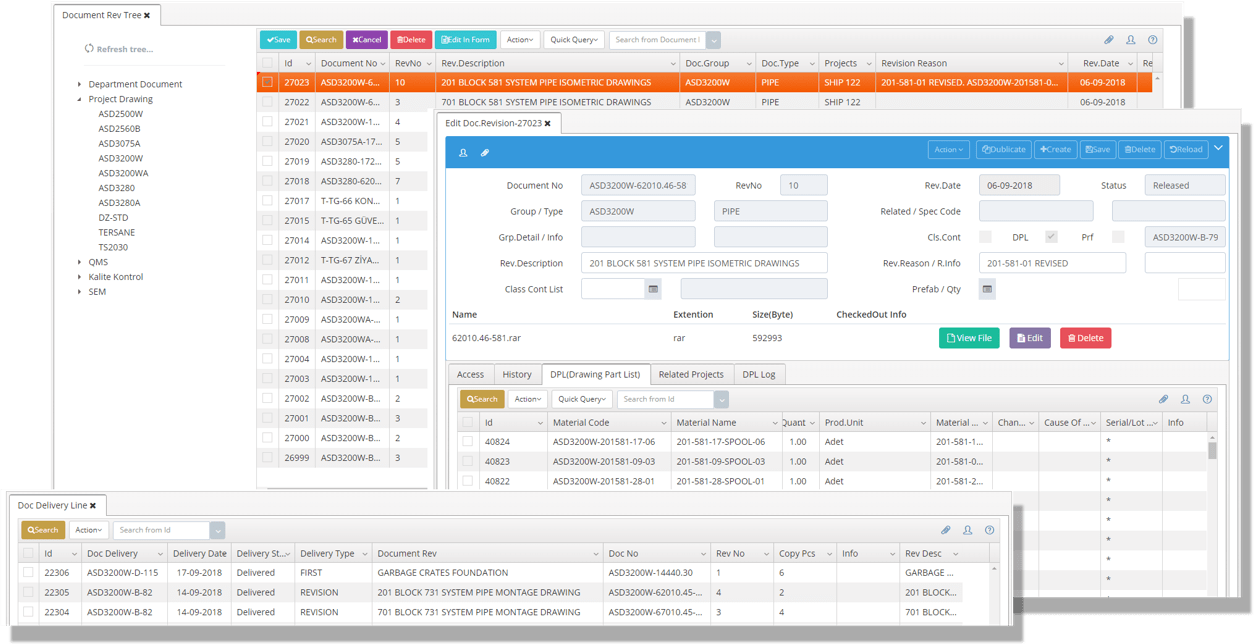Check the box for delivery row 22306
Image resolution: width=1254 pixels, height=644 pixels.
pyautogui.click(x=28, y=573)
